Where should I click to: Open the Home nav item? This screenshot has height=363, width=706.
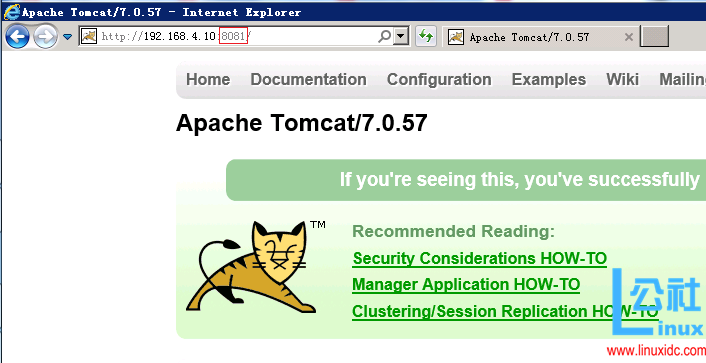[208, 80]
